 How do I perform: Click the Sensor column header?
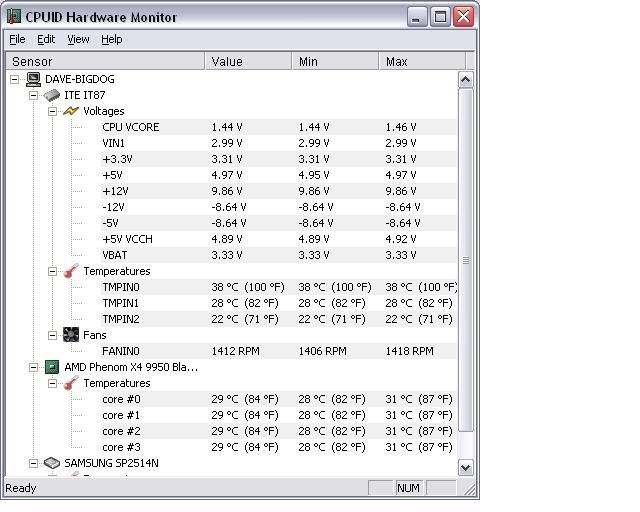105,61
